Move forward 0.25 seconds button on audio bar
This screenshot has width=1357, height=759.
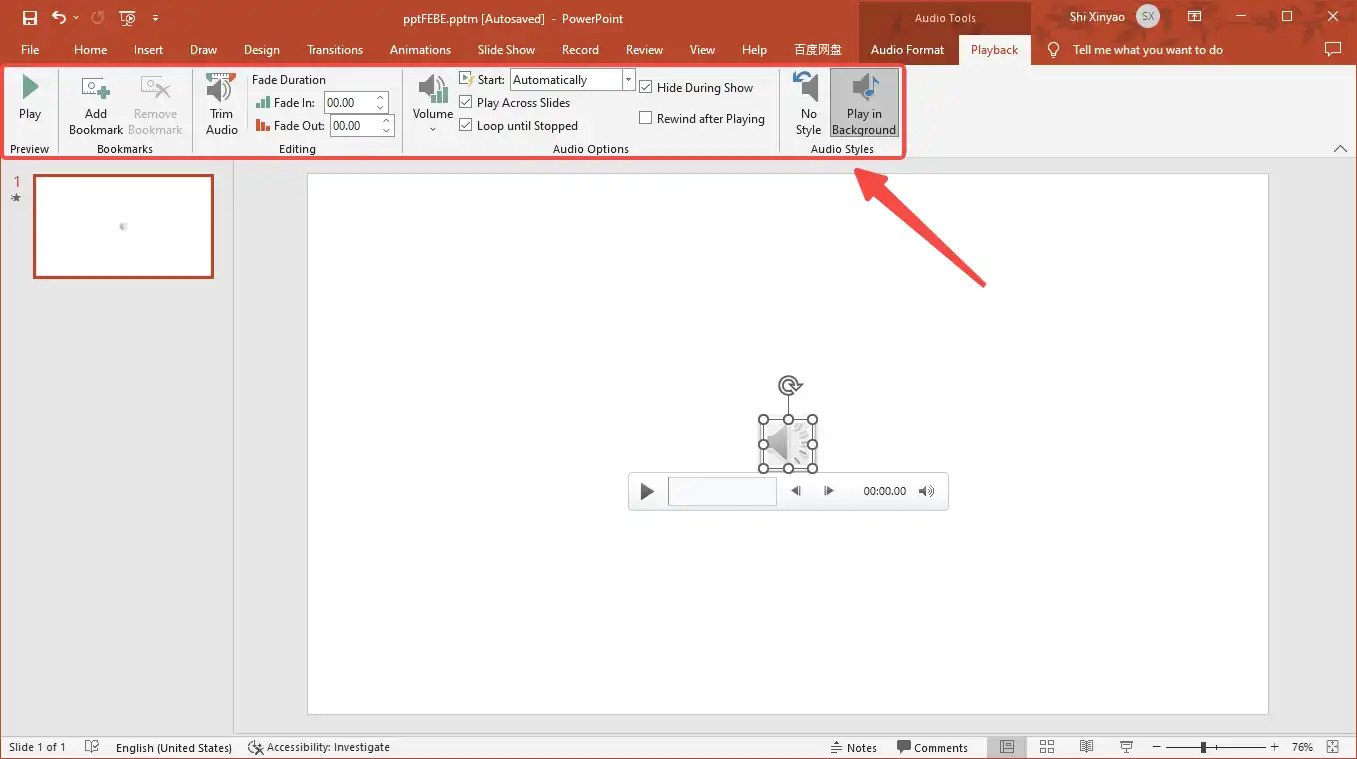(x=828, y=491)
